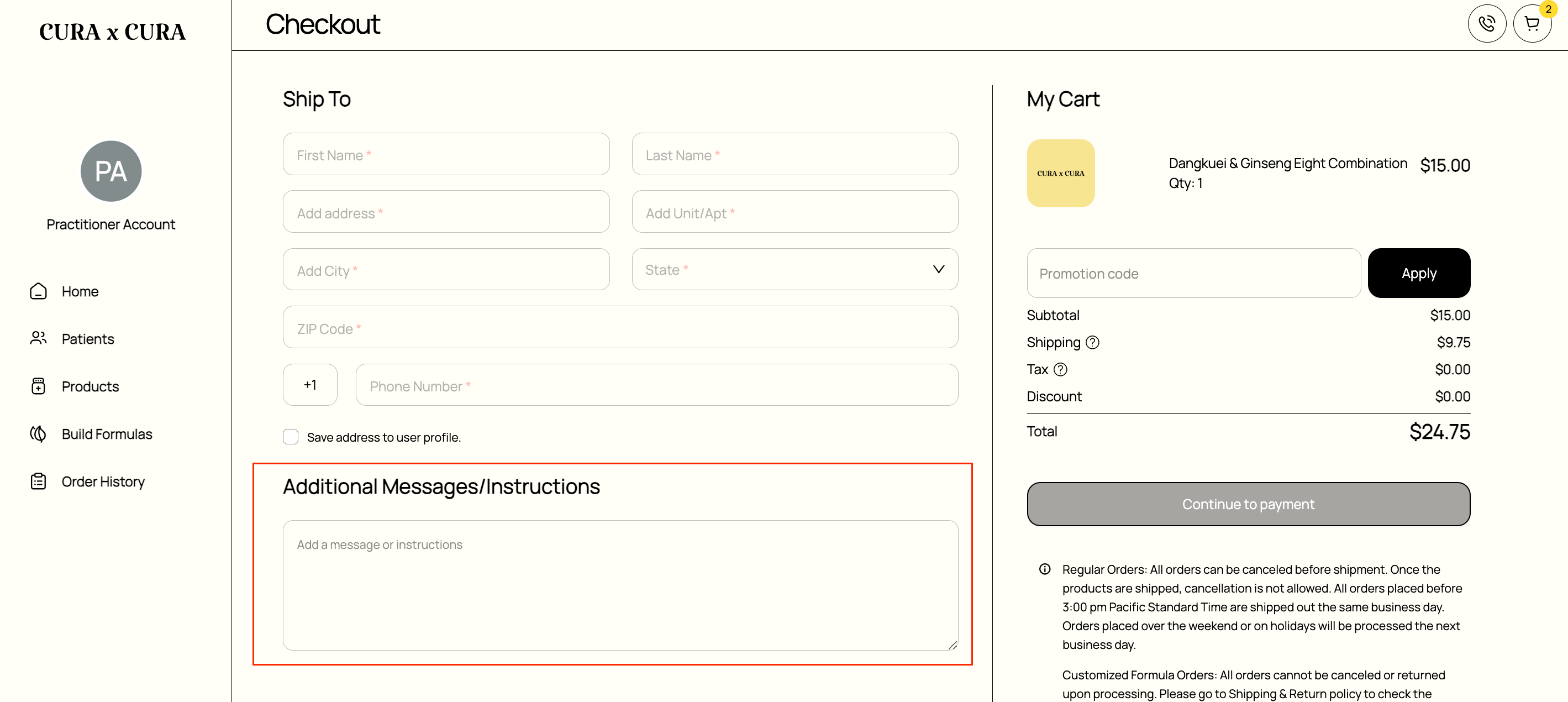Click the Promotion code field
The width and height of the screenshot is (1568, 702).
pyautogui.click(x=1193, y=273)
